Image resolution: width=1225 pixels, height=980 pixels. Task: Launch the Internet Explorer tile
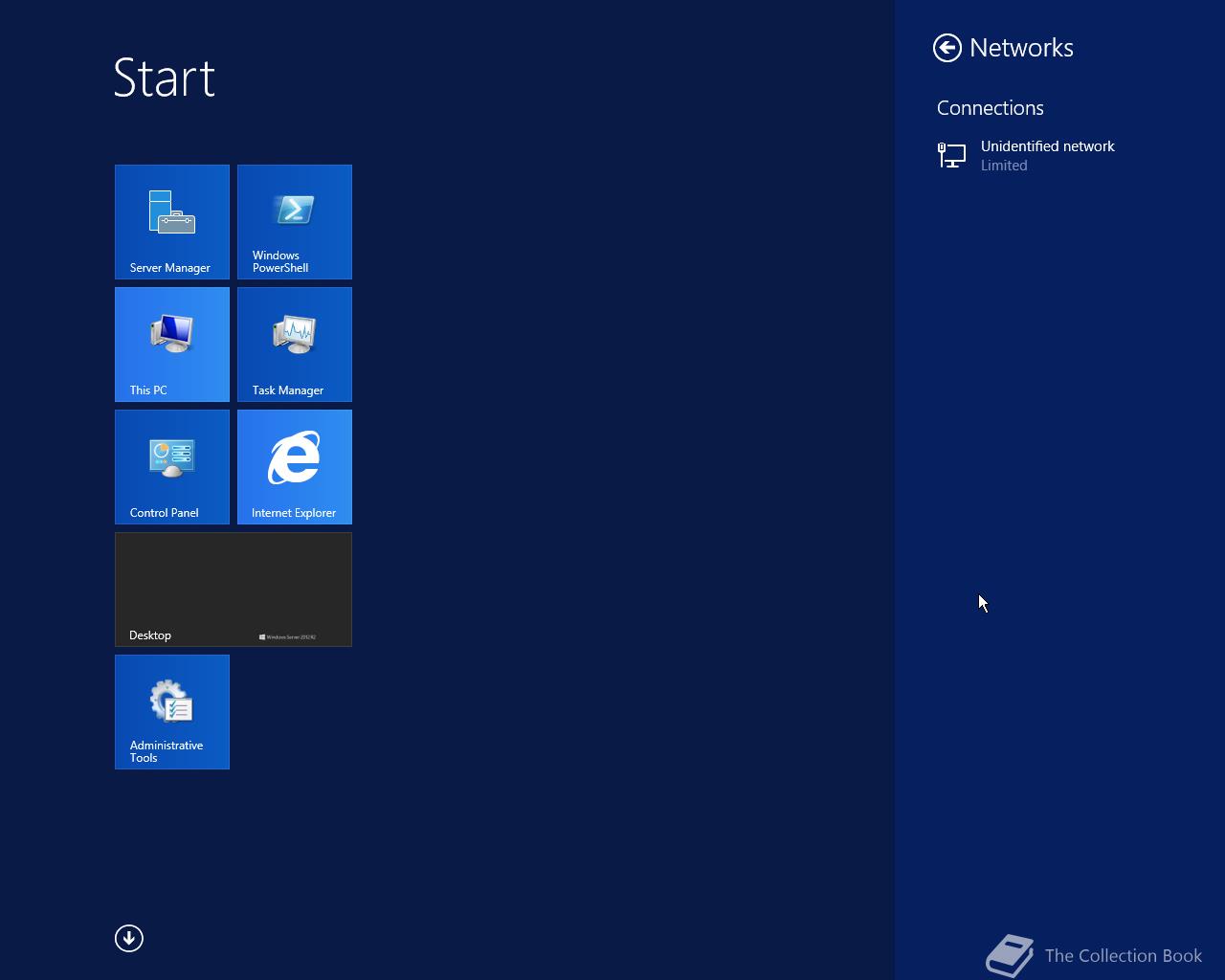[x=295, y=467]
